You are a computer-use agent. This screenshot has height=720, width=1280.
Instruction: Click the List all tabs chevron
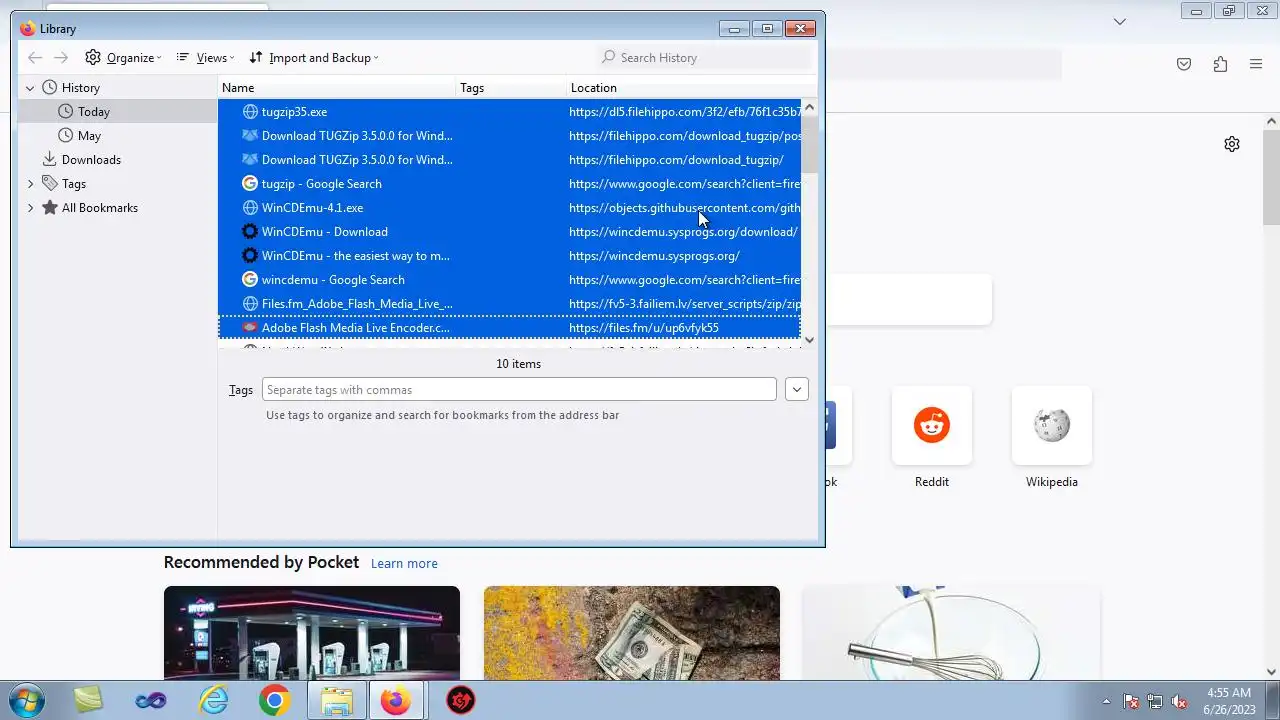coord(1120,21)
